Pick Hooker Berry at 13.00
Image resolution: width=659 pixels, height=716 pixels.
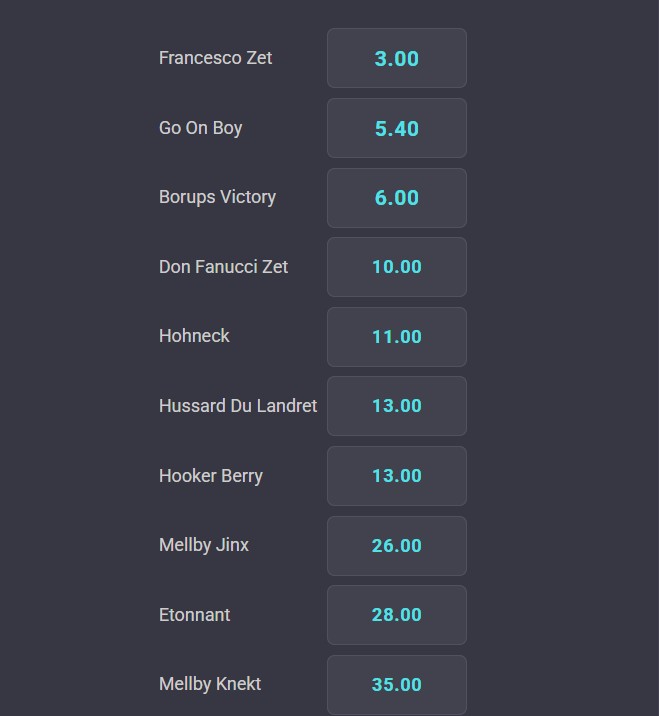[397, 476]
